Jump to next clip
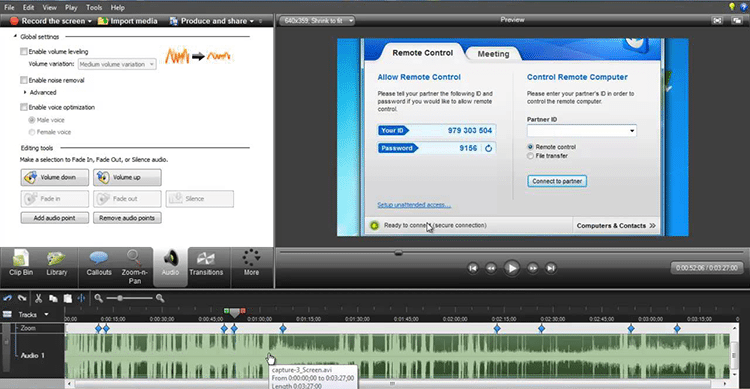 click(x=551, y=268)
